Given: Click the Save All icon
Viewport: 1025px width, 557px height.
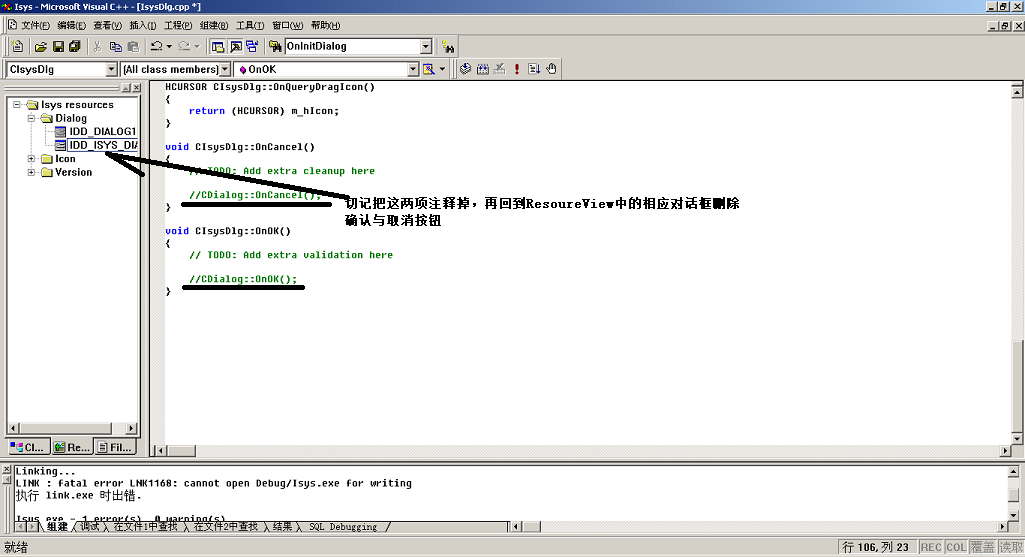Looking at the screenshot, I should tap(75, 46).
